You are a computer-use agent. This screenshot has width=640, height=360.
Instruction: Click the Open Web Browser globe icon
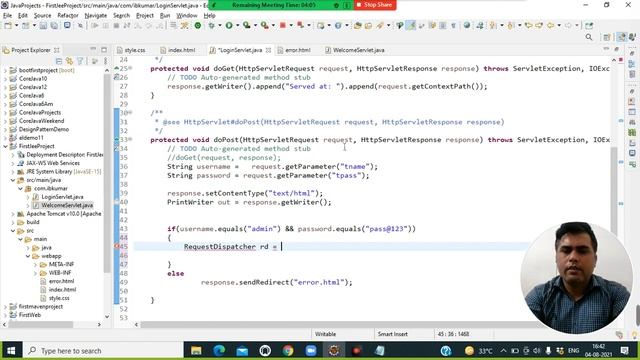(467, 25)
